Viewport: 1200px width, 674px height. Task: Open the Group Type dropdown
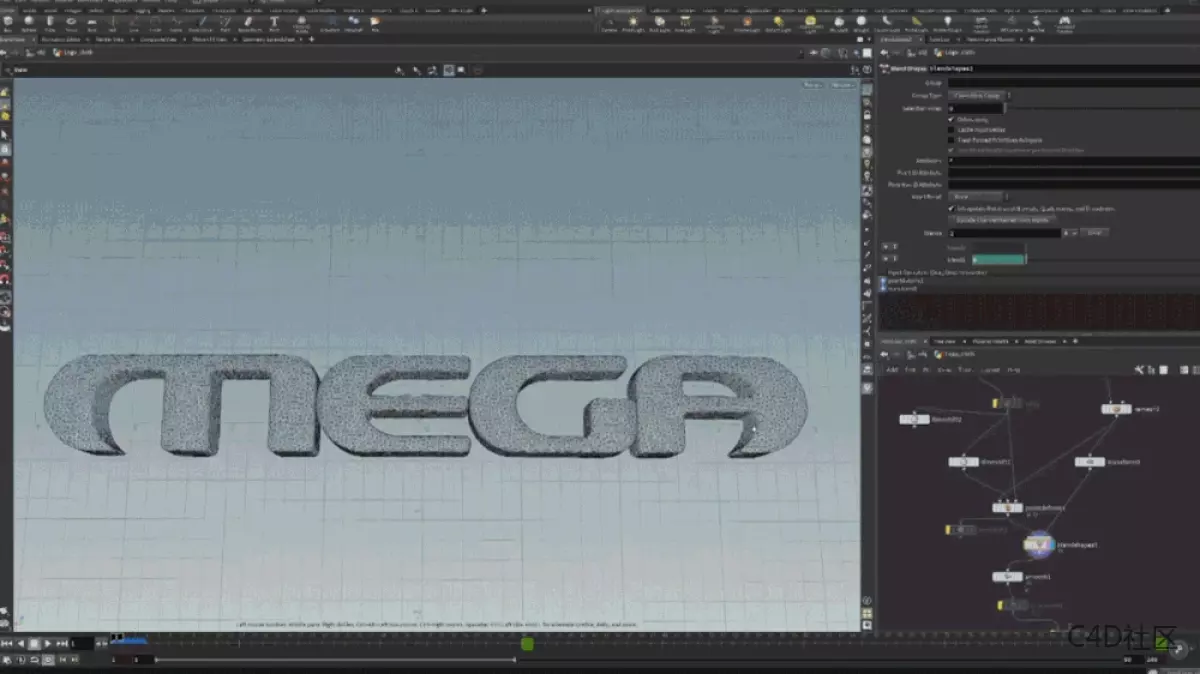[977, 95]
